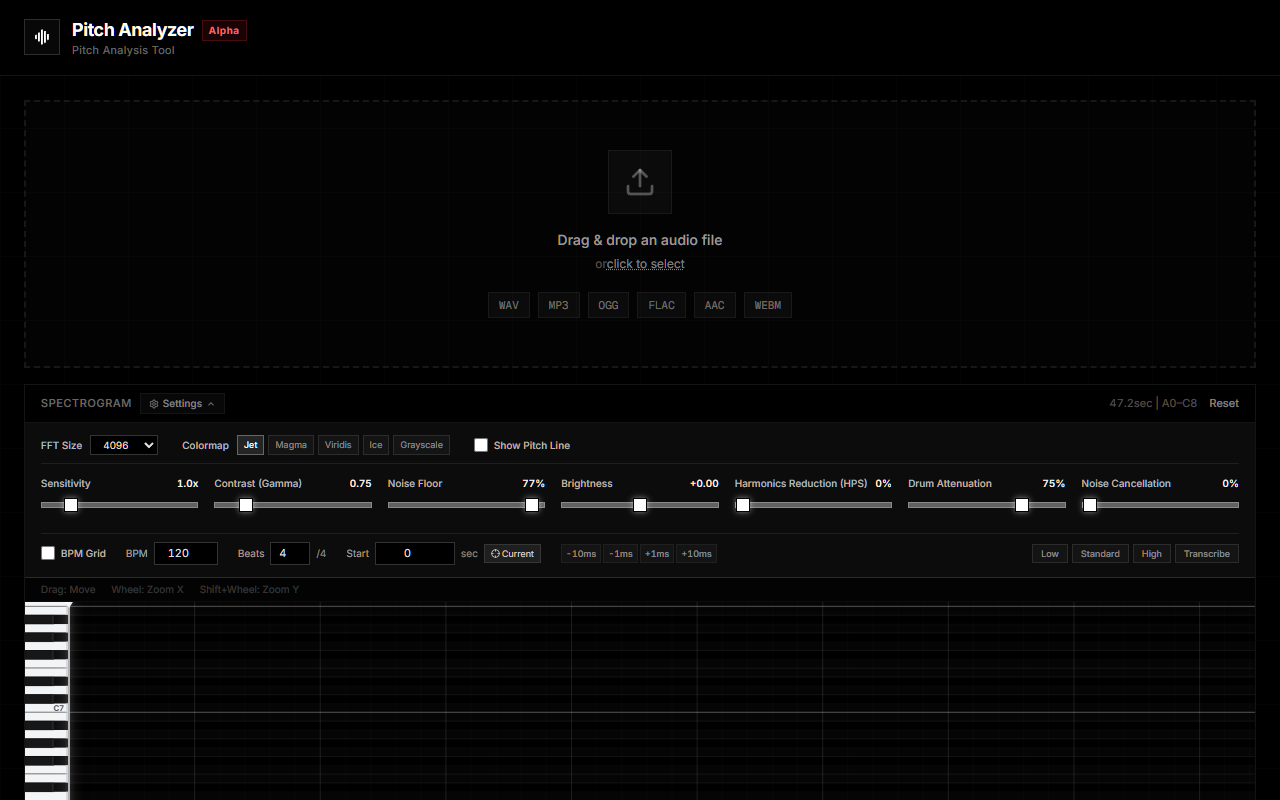This screenshot has width=1280, height=800.
Task: Click the C7 piano key
Action: pos(46,707)
